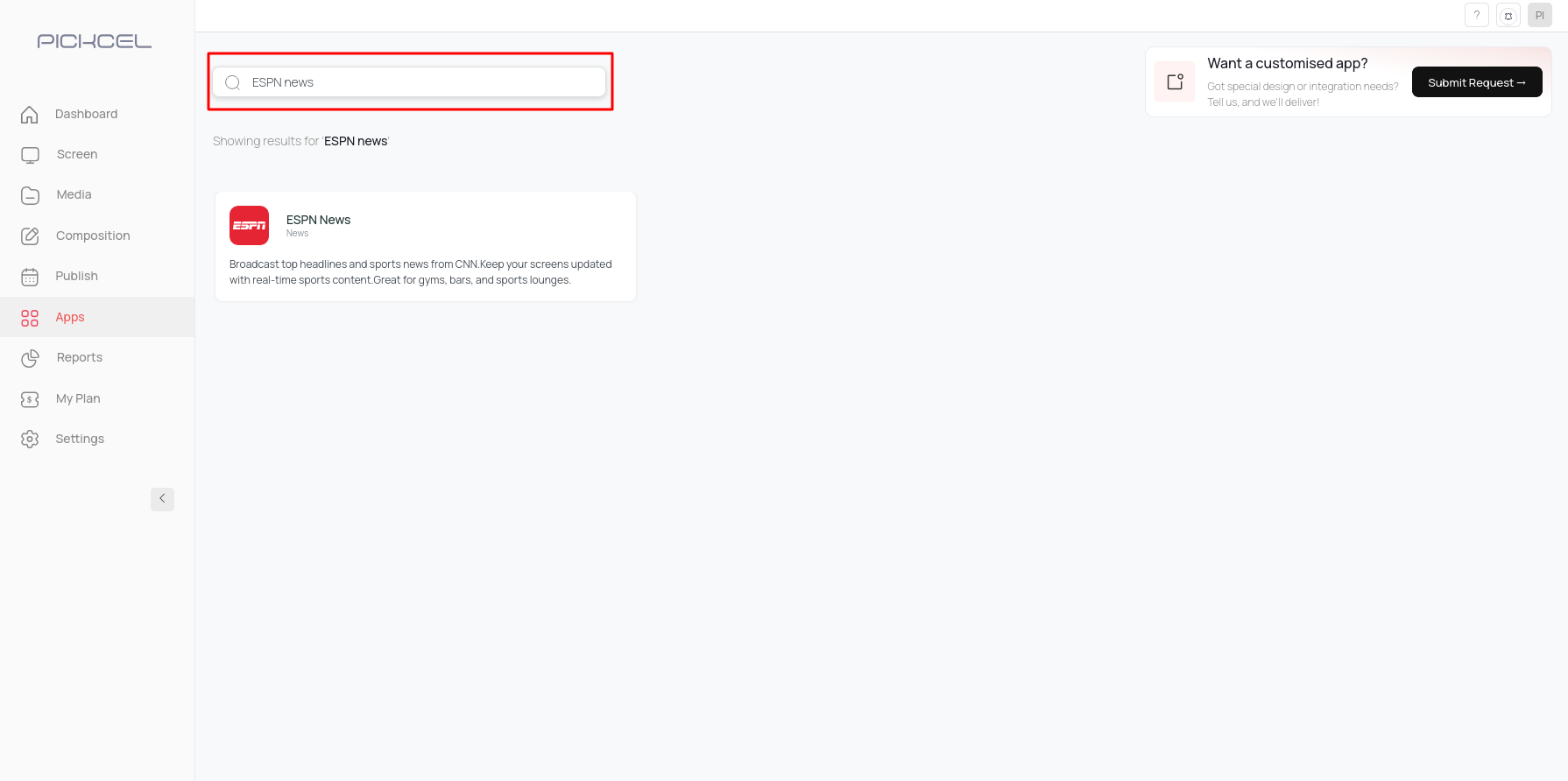Navigate to Media

74,194
